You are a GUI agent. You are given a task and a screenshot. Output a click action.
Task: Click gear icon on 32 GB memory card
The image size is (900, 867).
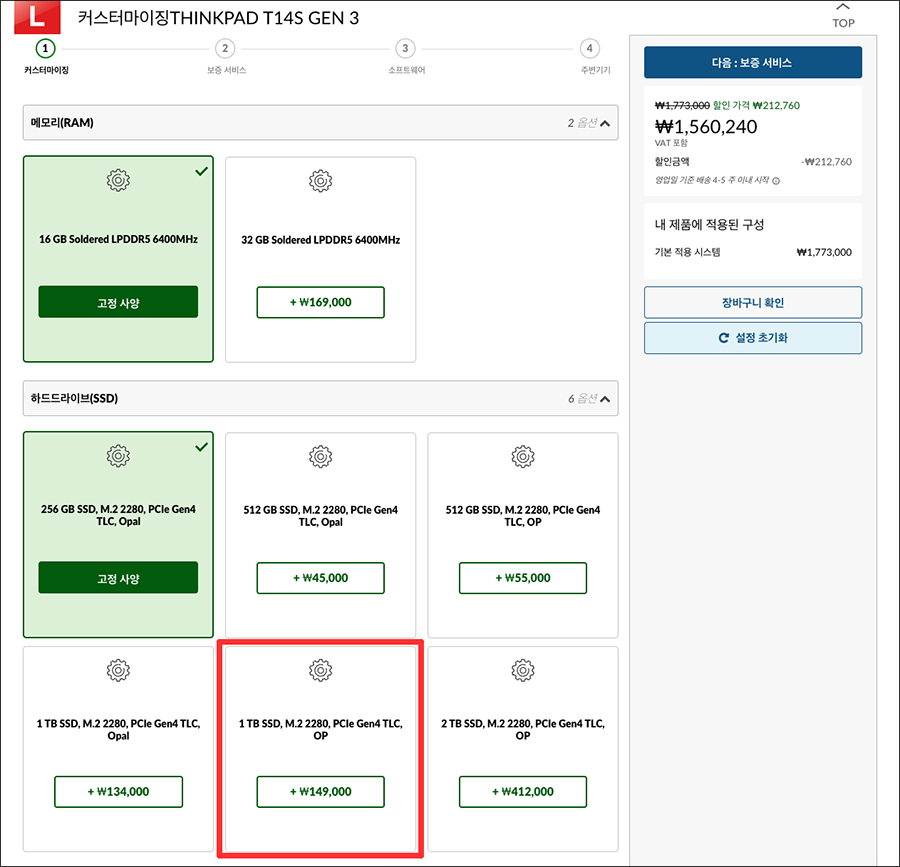(x=320, y=181)
